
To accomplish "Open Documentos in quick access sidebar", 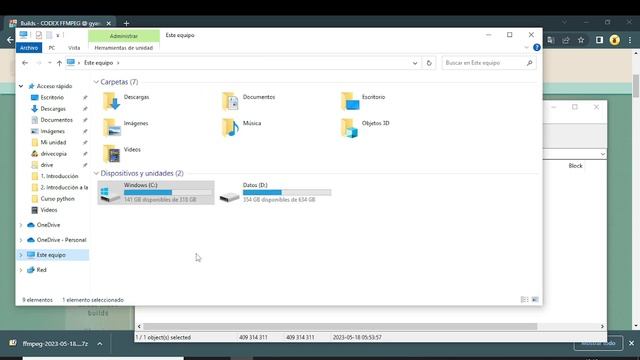I will [x=56, y=120].
